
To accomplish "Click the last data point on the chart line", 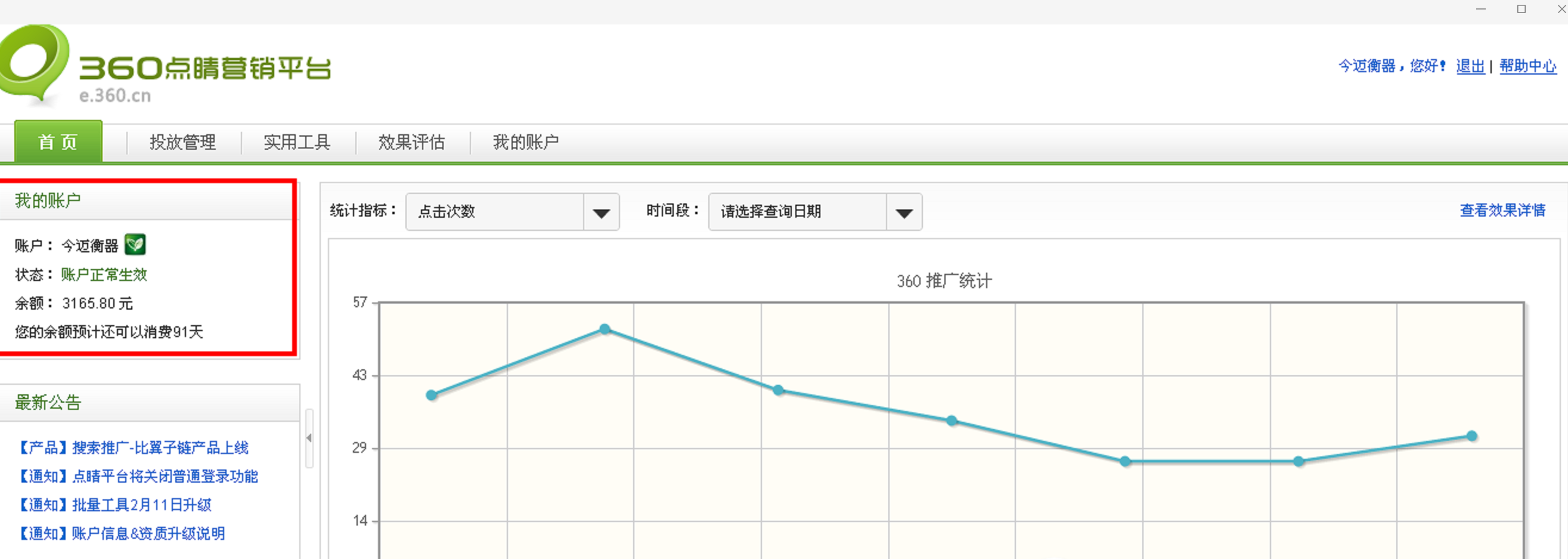I will (x=1472, y=436).
